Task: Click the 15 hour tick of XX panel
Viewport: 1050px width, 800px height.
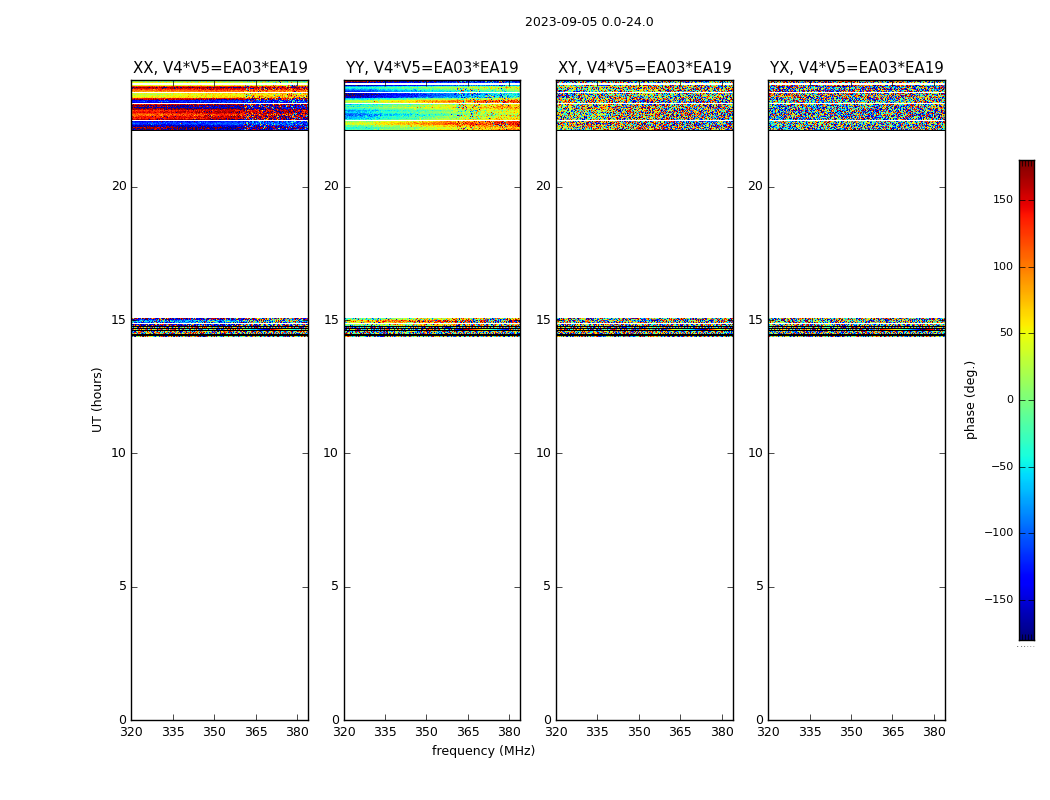Action: point(119,320)
